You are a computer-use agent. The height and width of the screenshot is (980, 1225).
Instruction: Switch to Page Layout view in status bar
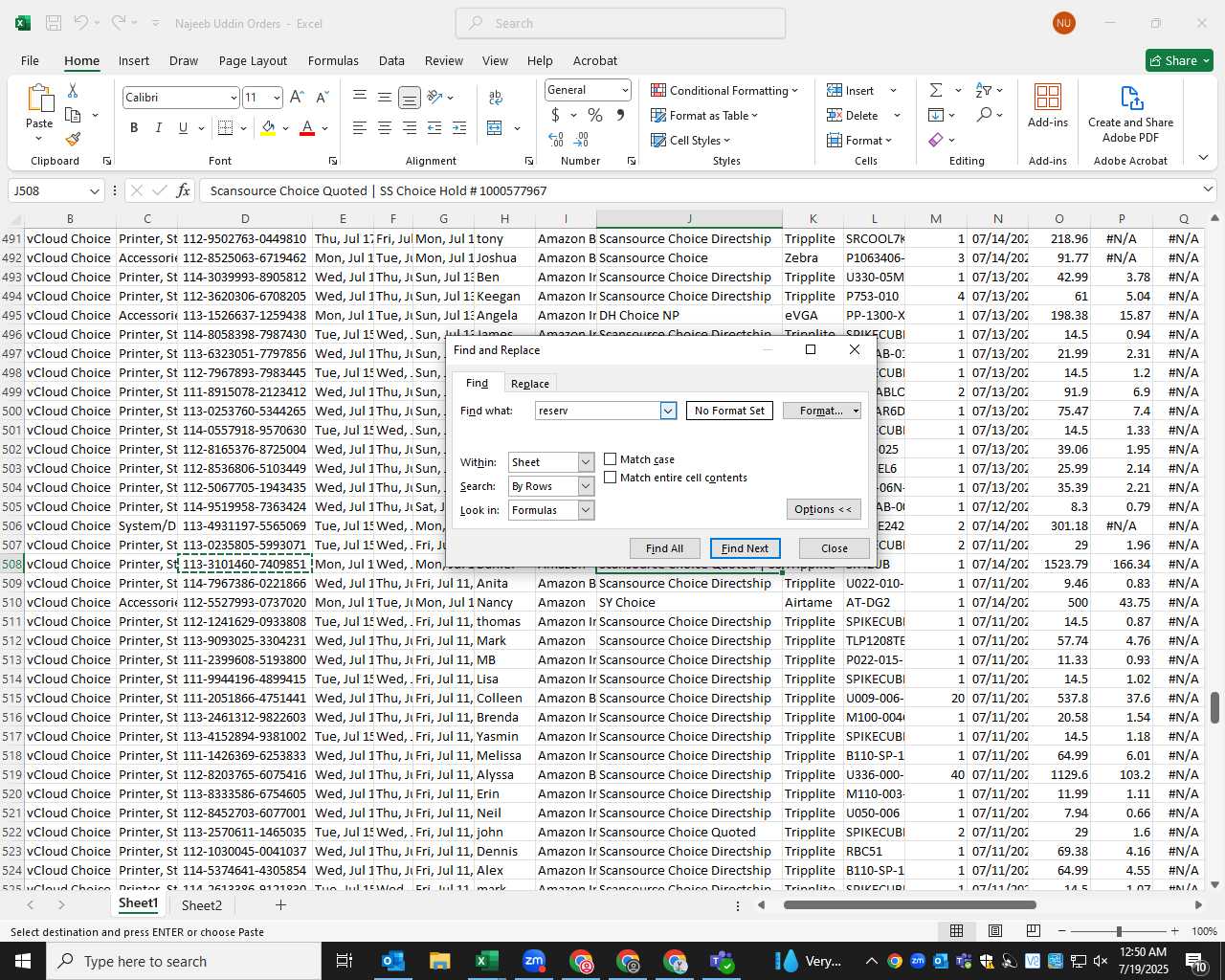(994, 931)
